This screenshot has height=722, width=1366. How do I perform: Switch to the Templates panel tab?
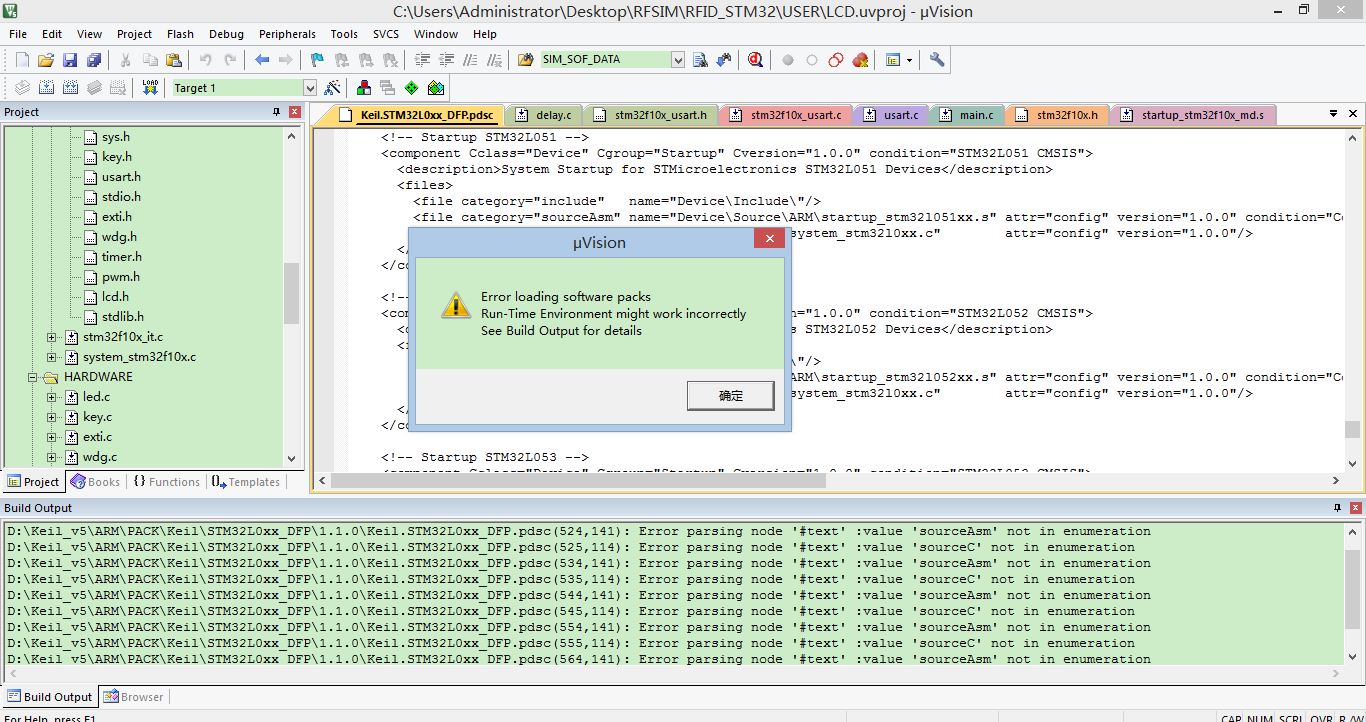246,482
